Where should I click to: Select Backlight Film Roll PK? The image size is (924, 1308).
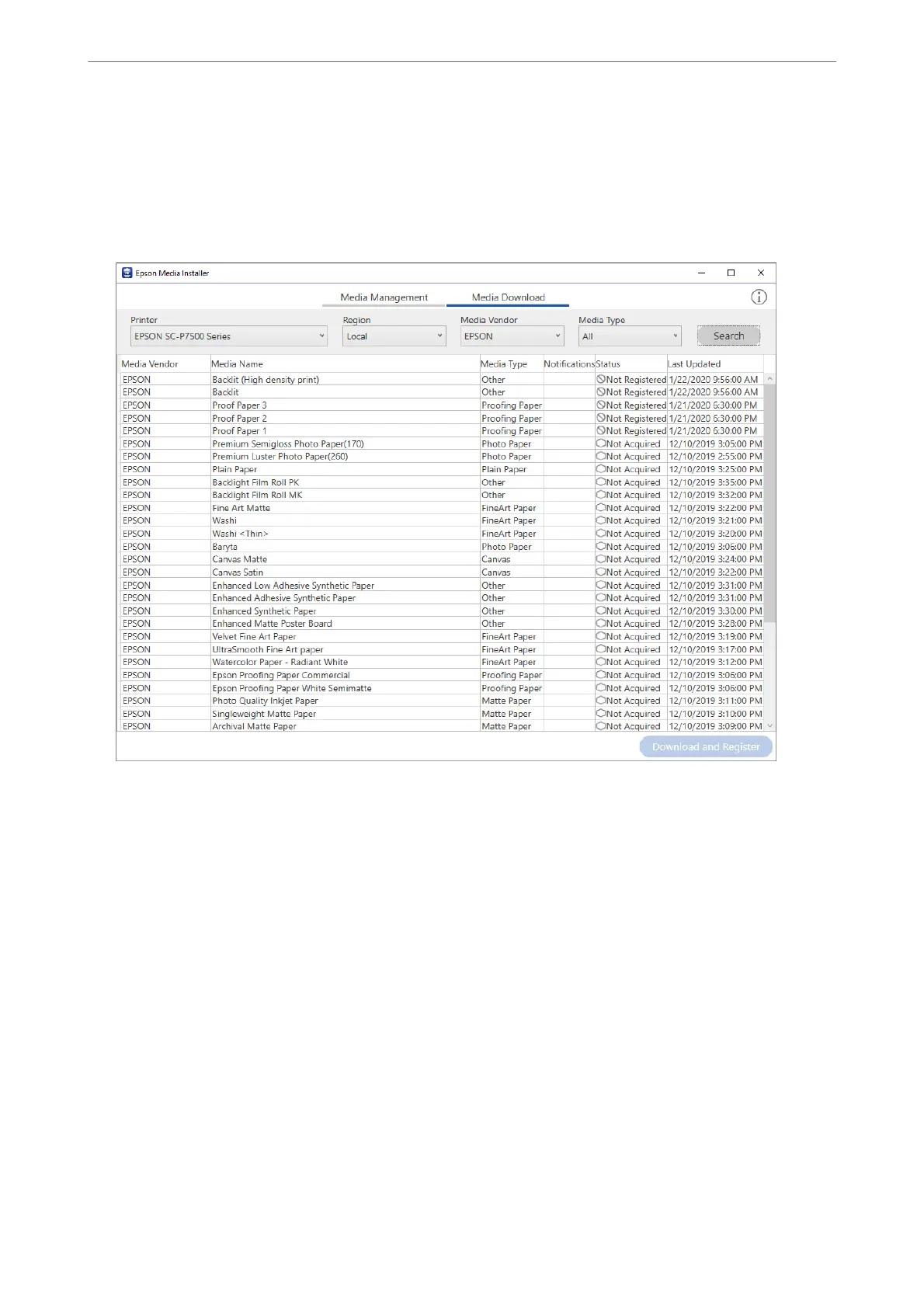coord(255,482)
